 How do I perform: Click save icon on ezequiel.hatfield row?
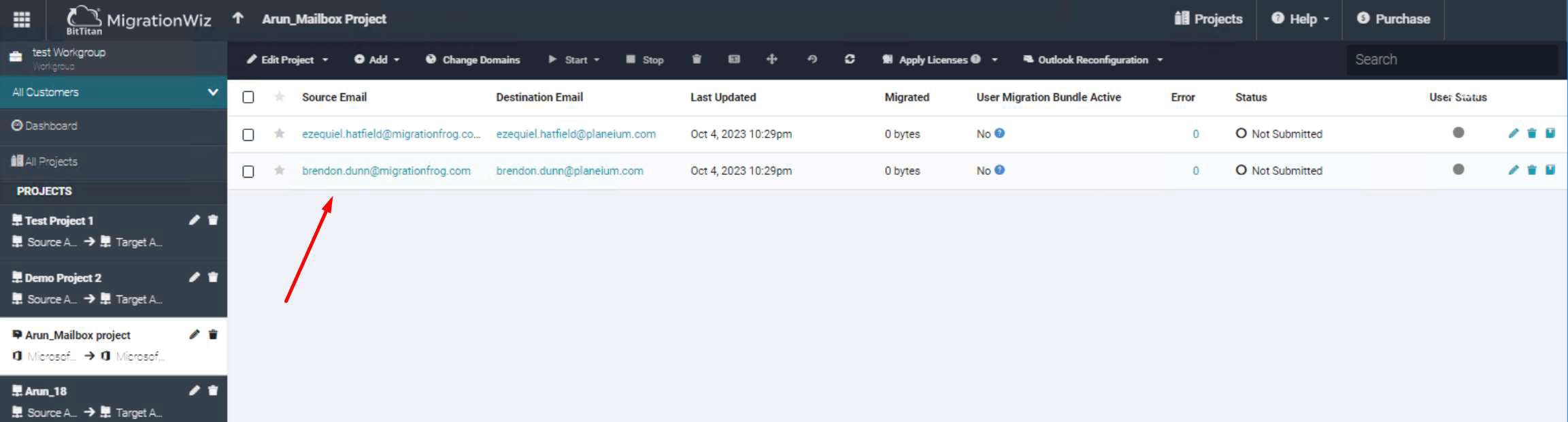click(1550, 133)
